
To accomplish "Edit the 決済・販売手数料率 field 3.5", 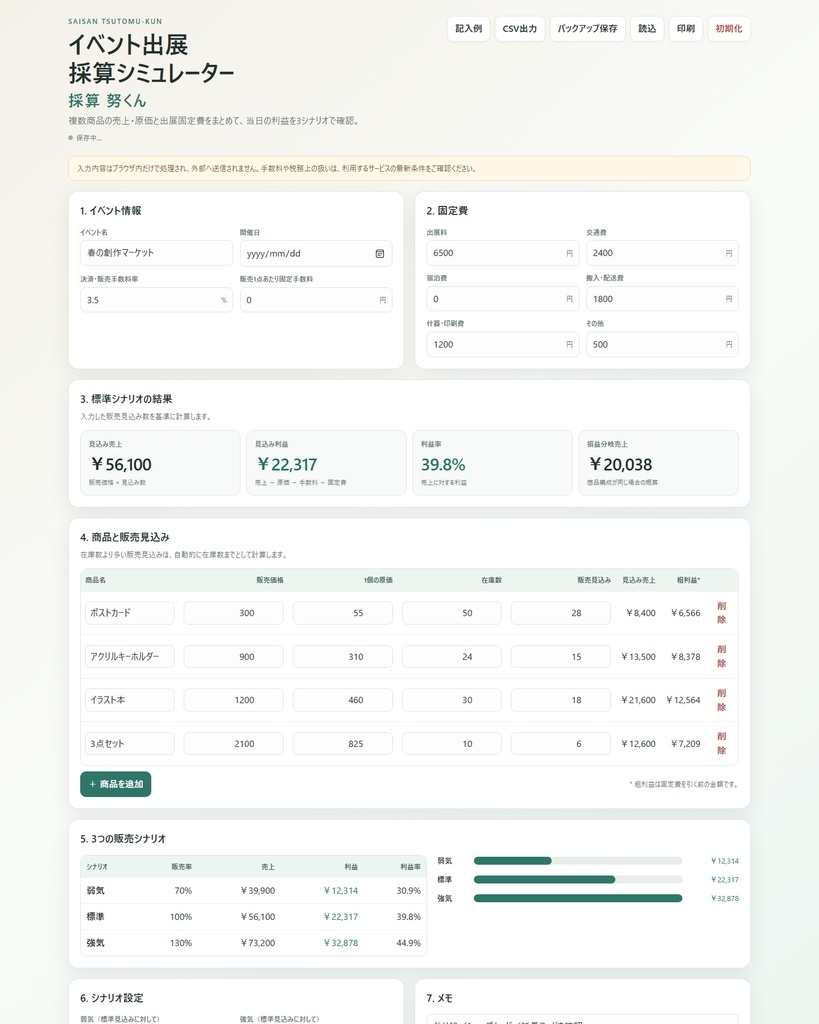I will coord(157,300).
